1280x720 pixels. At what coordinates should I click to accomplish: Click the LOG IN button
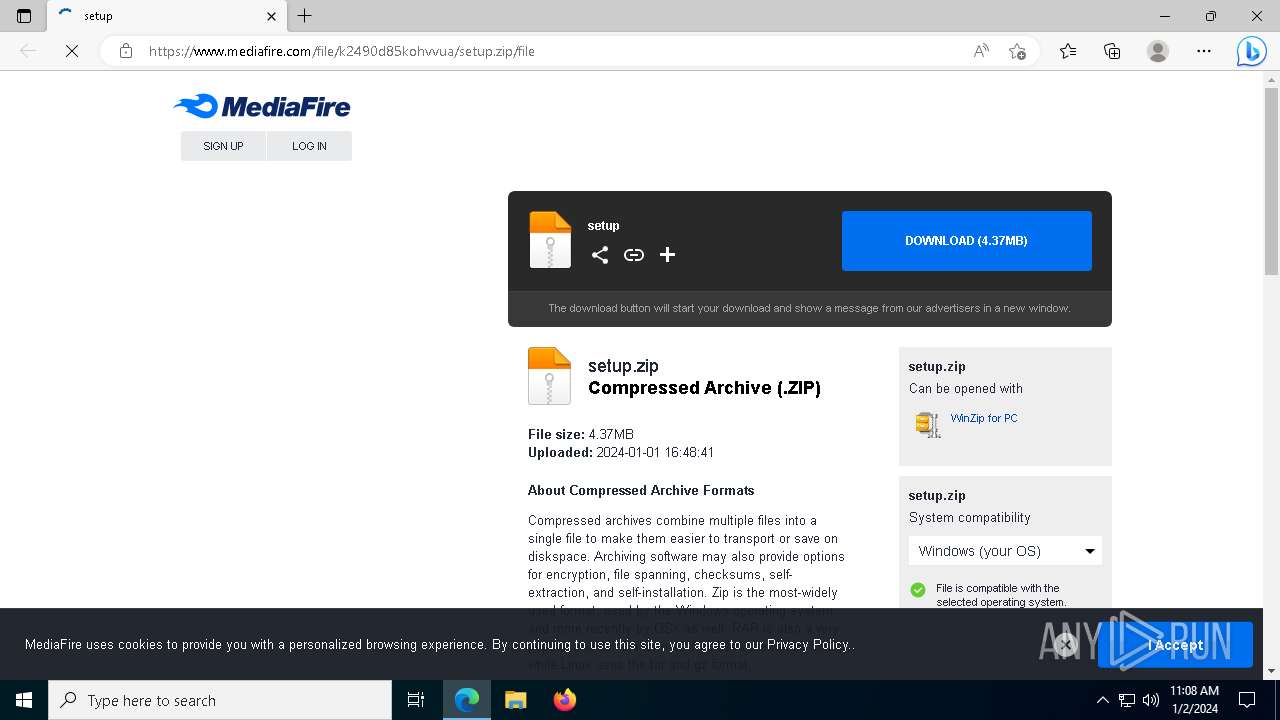[x=309, y=146]
